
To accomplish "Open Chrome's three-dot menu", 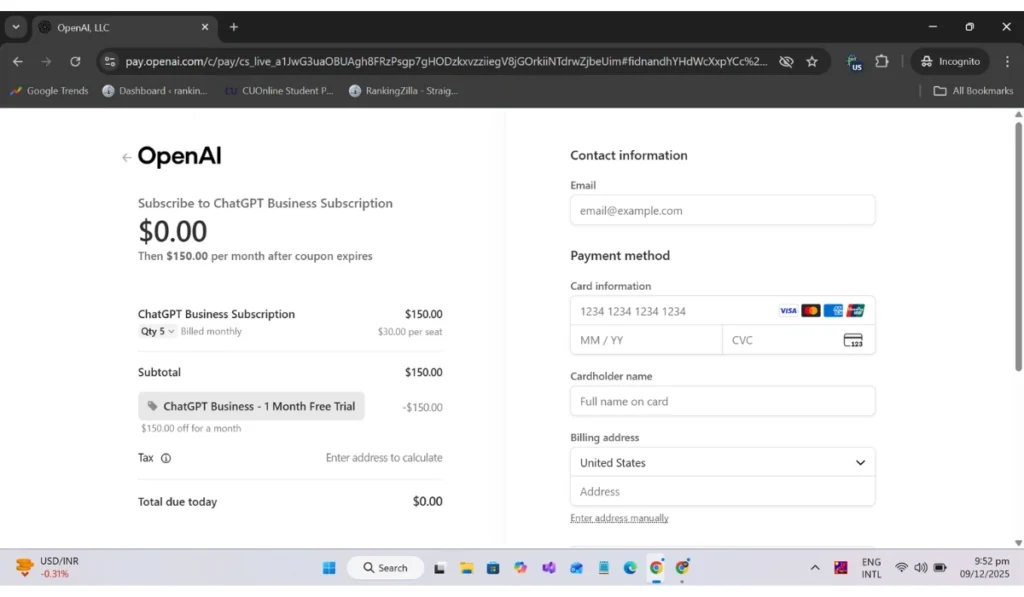I will (1008, 61).
